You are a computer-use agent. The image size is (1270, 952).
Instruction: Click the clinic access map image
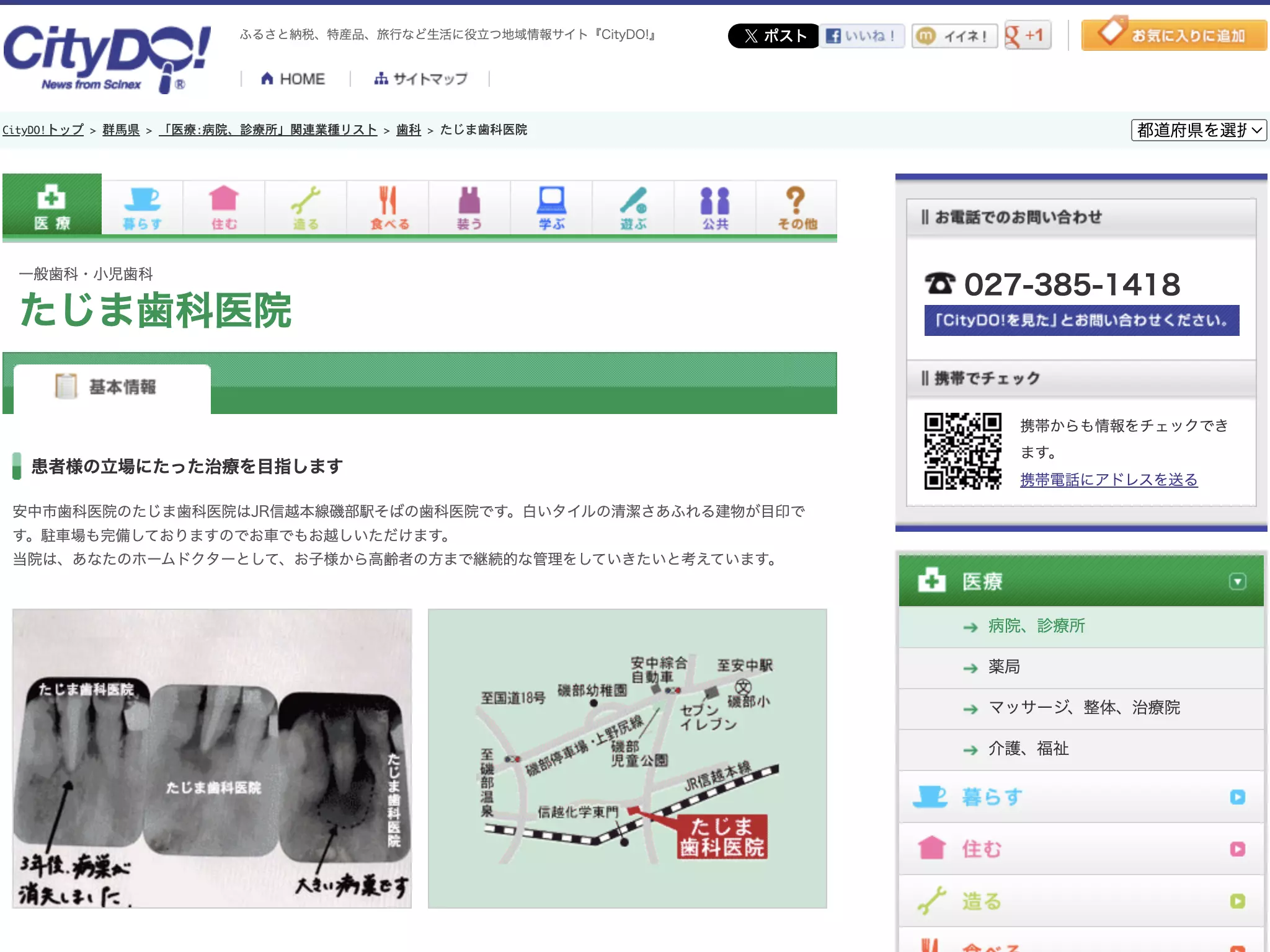click(628, 759)
